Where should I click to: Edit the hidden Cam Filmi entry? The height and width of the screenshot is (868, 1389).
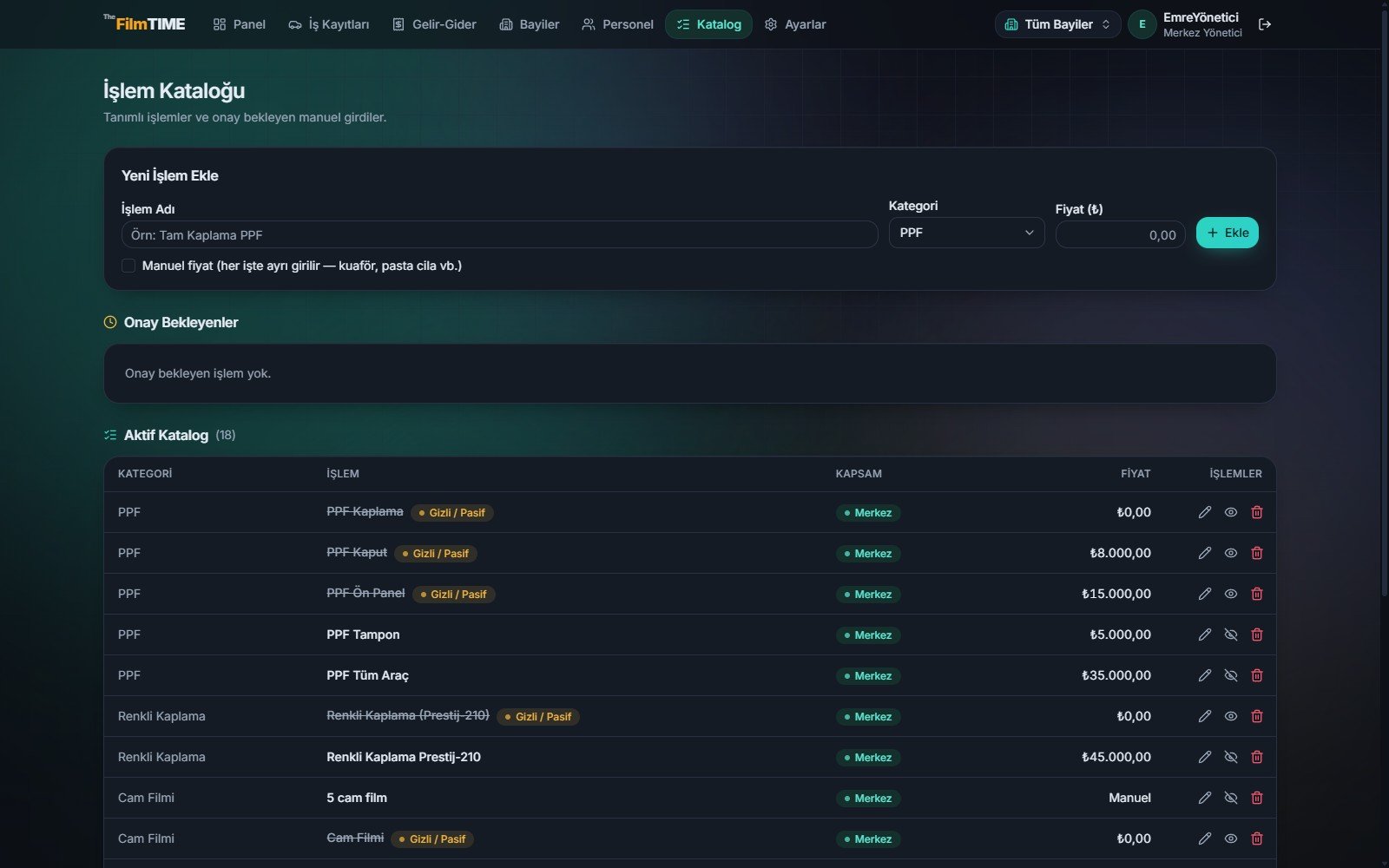[1204, 838]
